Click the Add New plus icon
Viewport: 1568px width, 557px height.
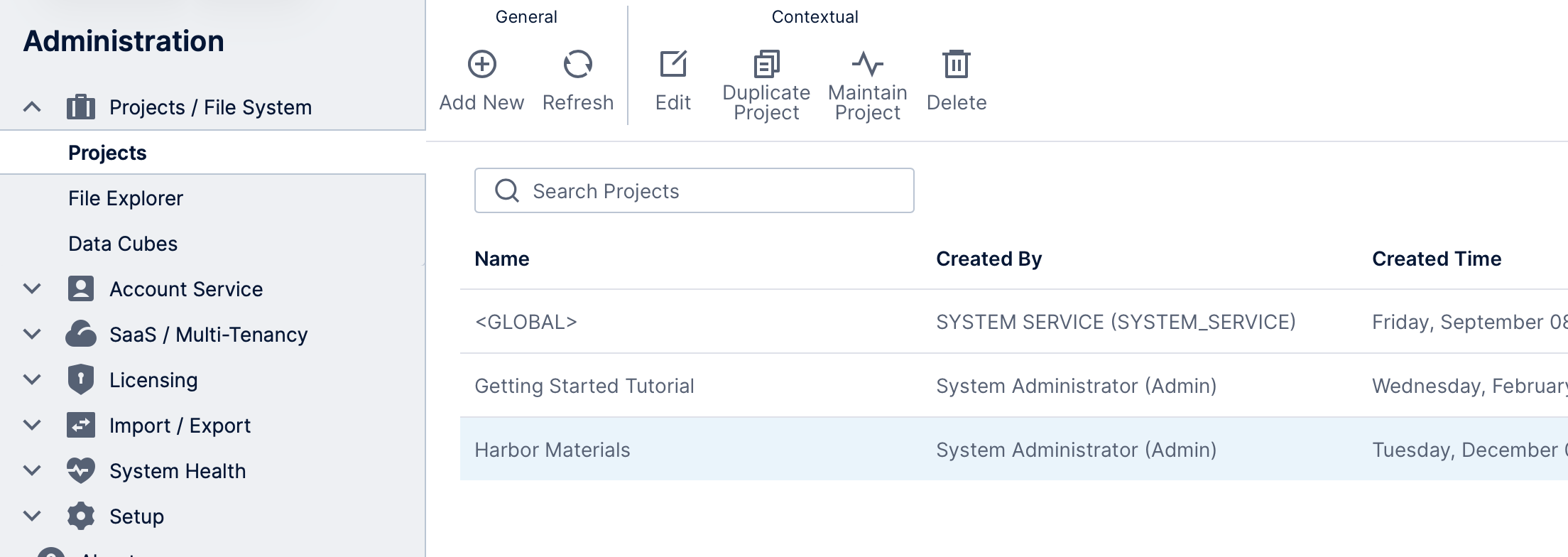[481, 65]
